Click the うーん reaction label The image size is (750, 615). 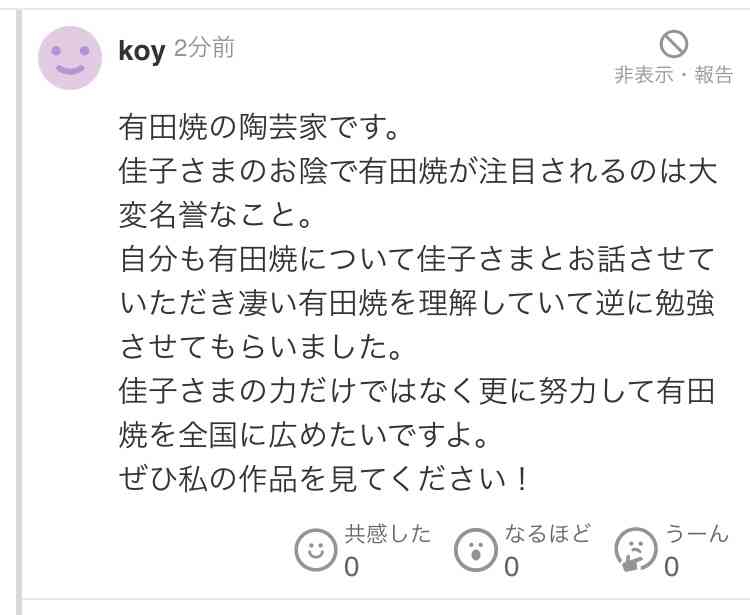point(697,534)
